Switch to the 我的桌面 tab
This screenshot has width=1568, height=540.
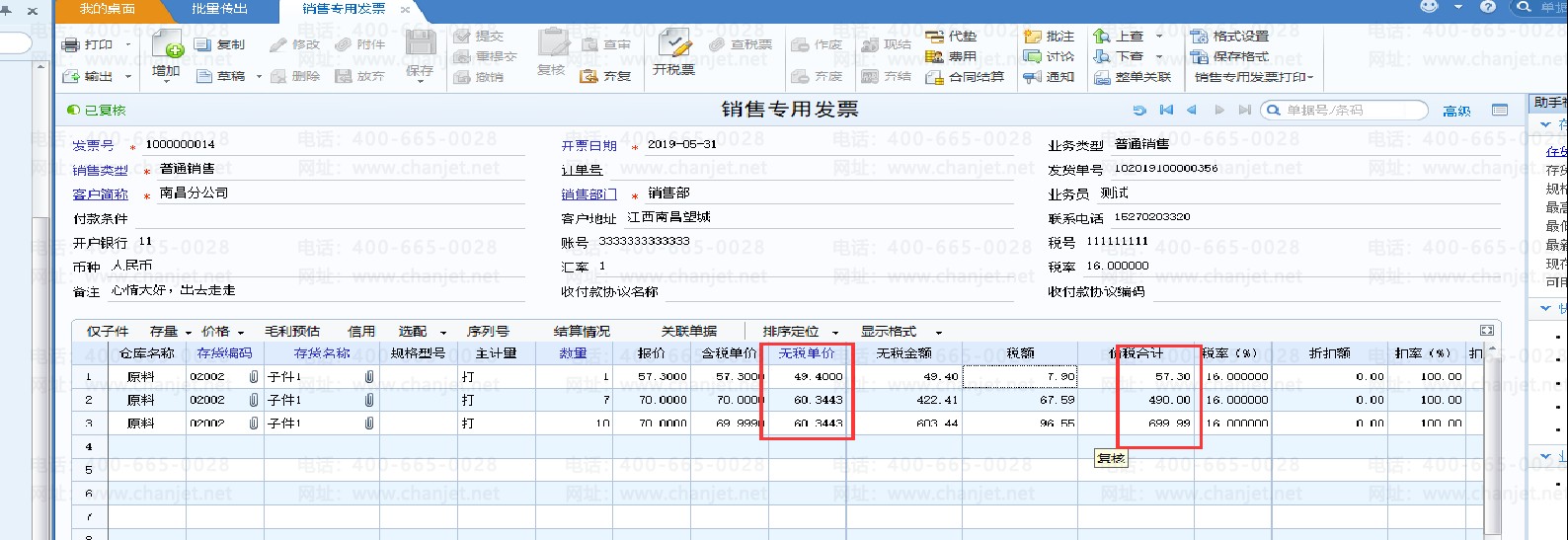pos(108,9)
